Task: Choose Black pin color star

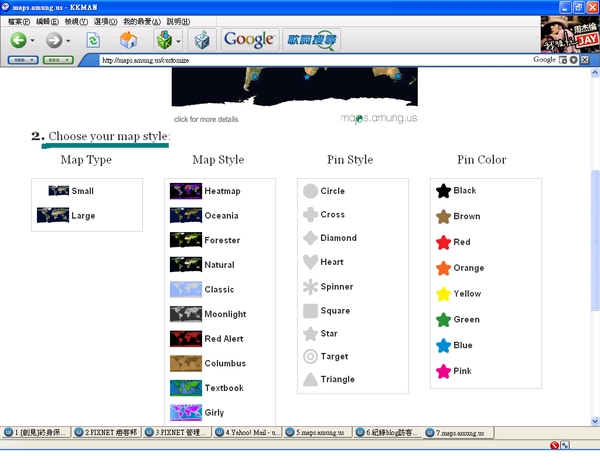Action: [443, 191]
